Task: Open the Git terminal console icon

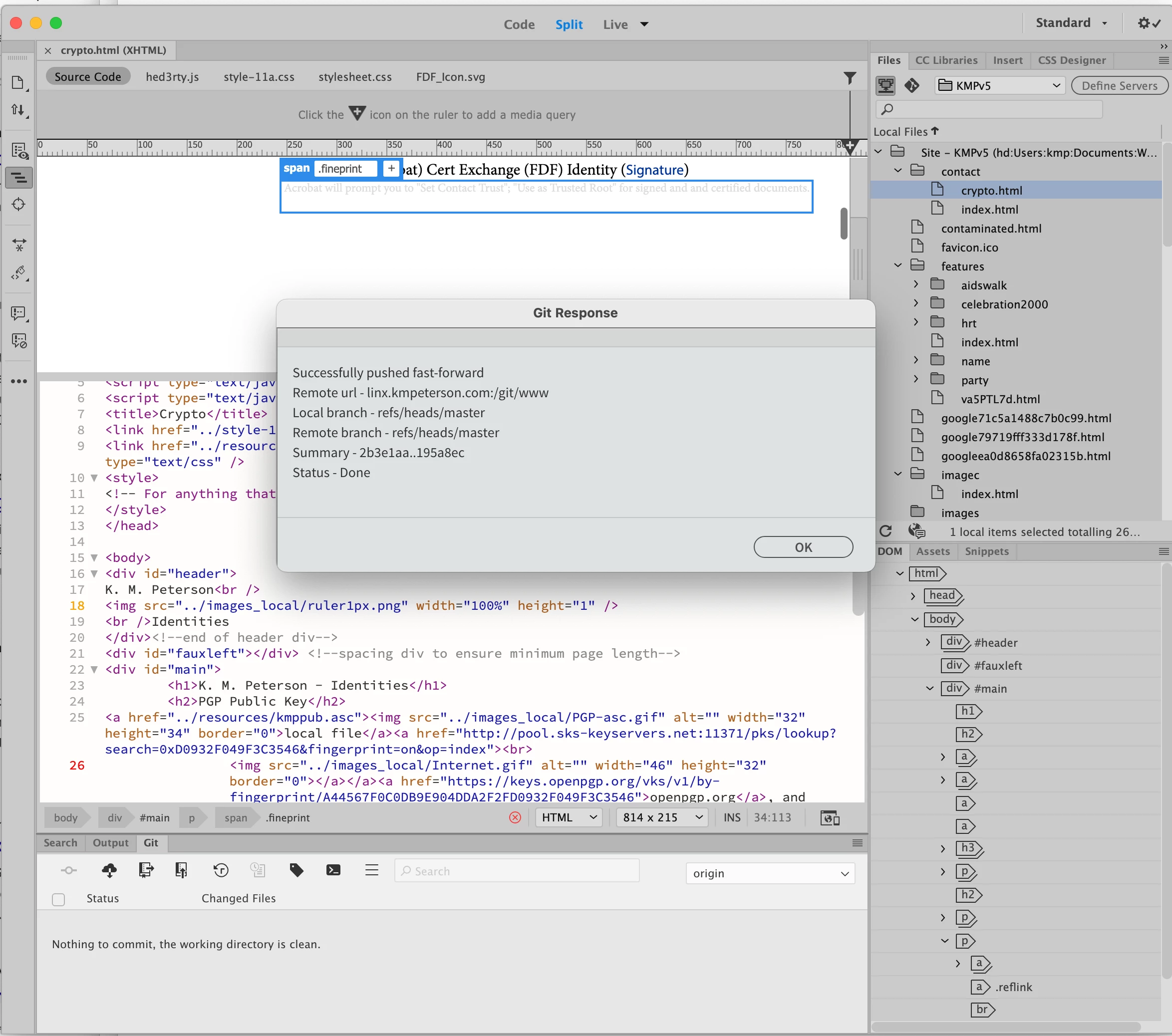Action: [x=333, y=870]
